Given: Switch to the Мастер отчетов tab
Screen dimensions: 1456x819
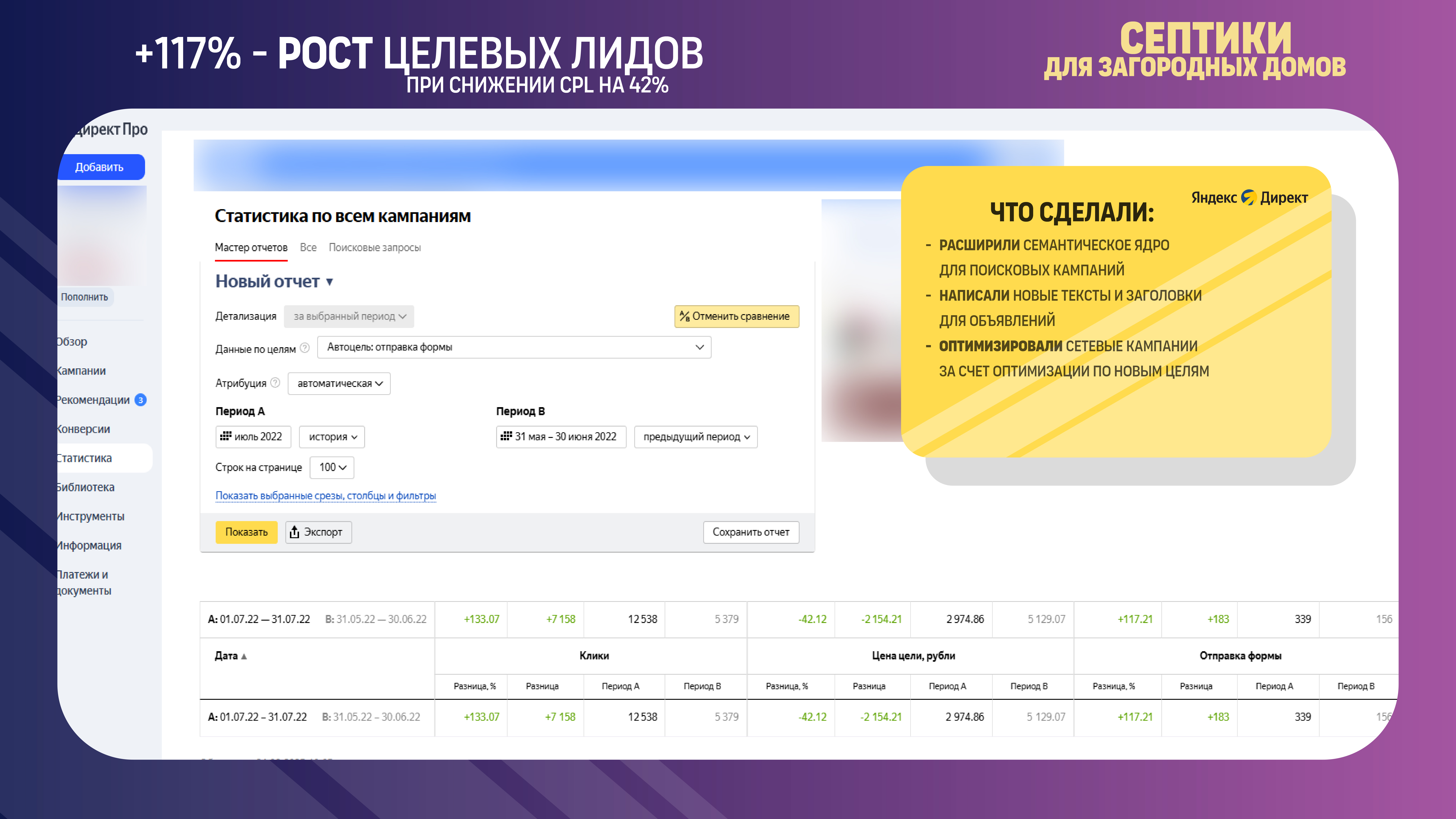Looking at the screenshot, I should coord(251,248).
